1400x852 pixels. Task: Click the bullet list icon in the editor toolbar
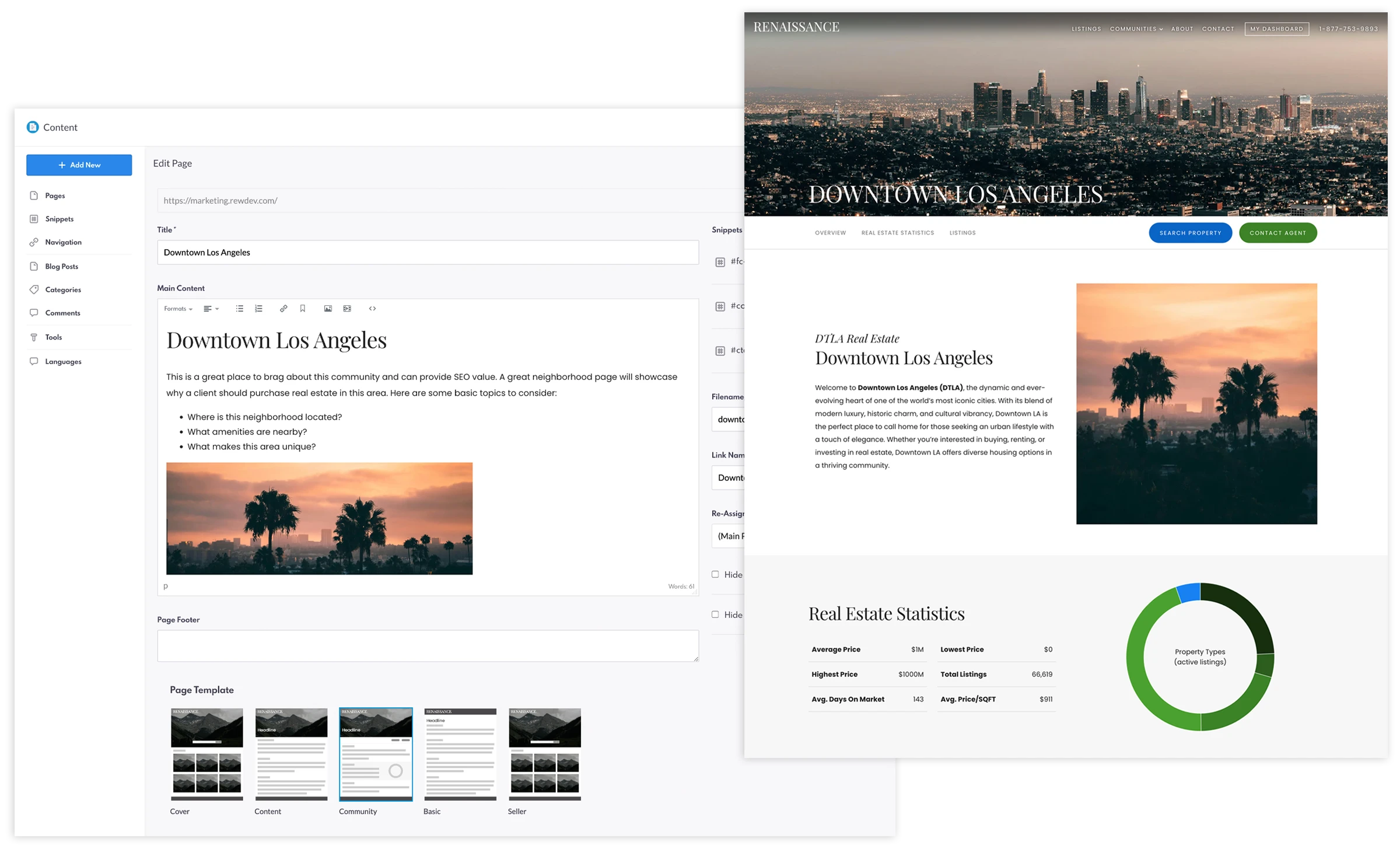point(239,309)
